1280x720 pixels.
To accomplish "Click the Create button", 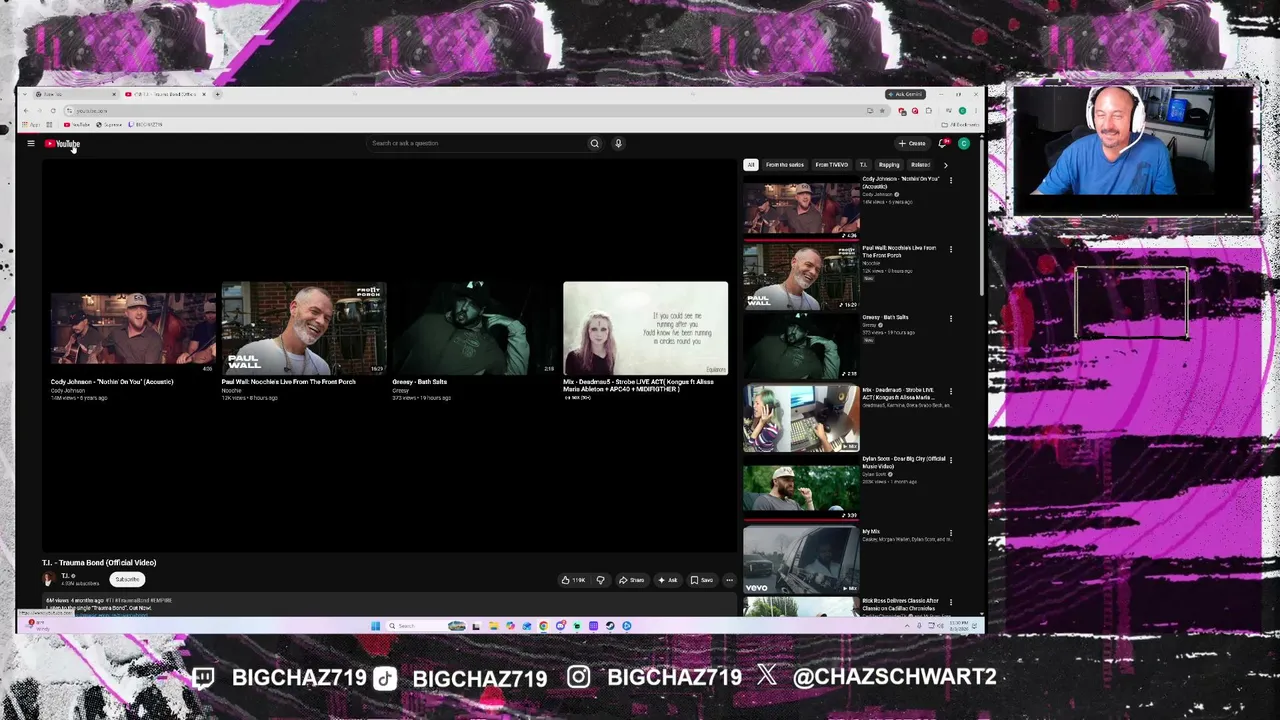I will pos(912,143).
